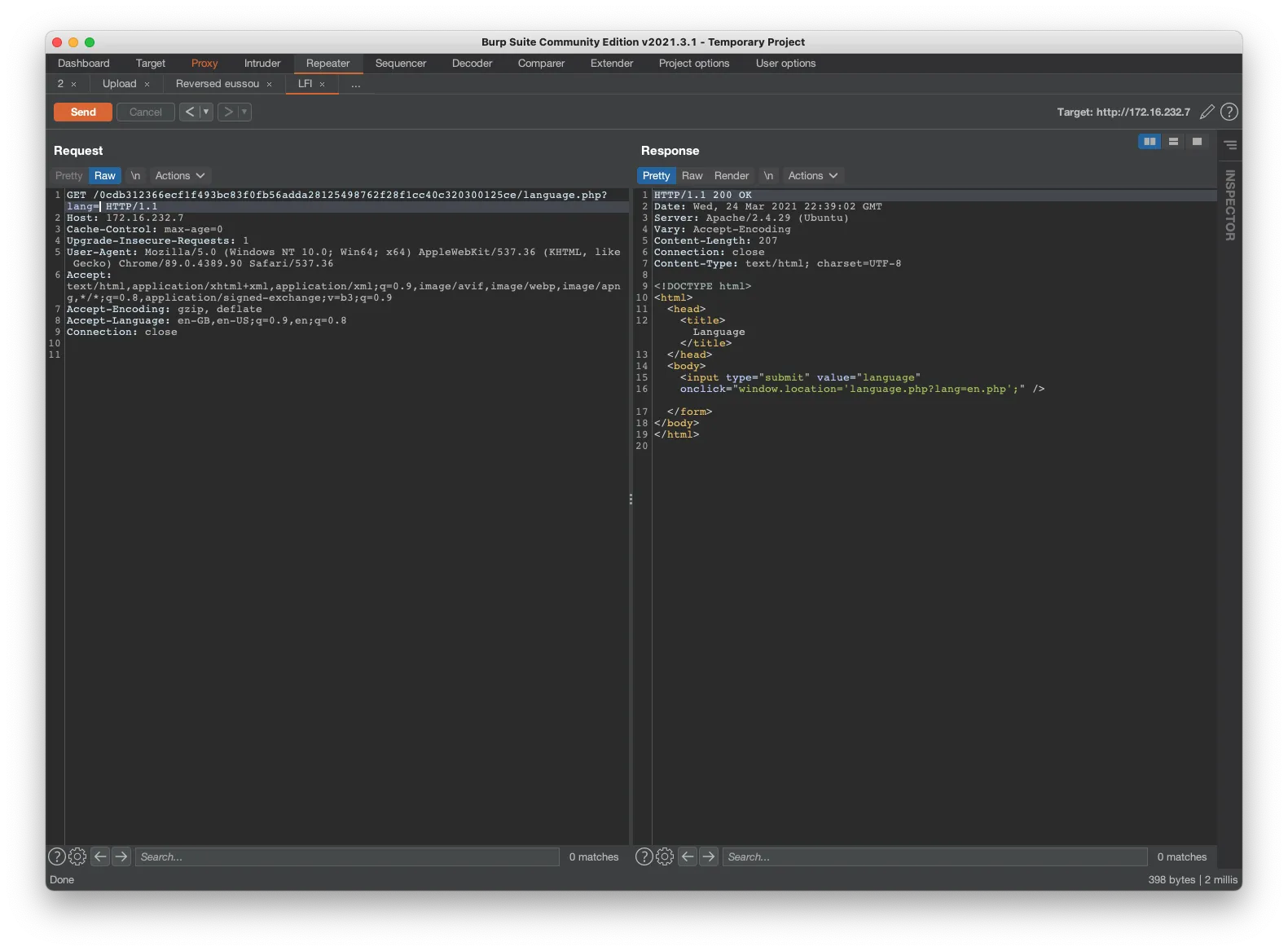Open the Intruder tab
This screenshot has width=1288, height=951.
262,64
